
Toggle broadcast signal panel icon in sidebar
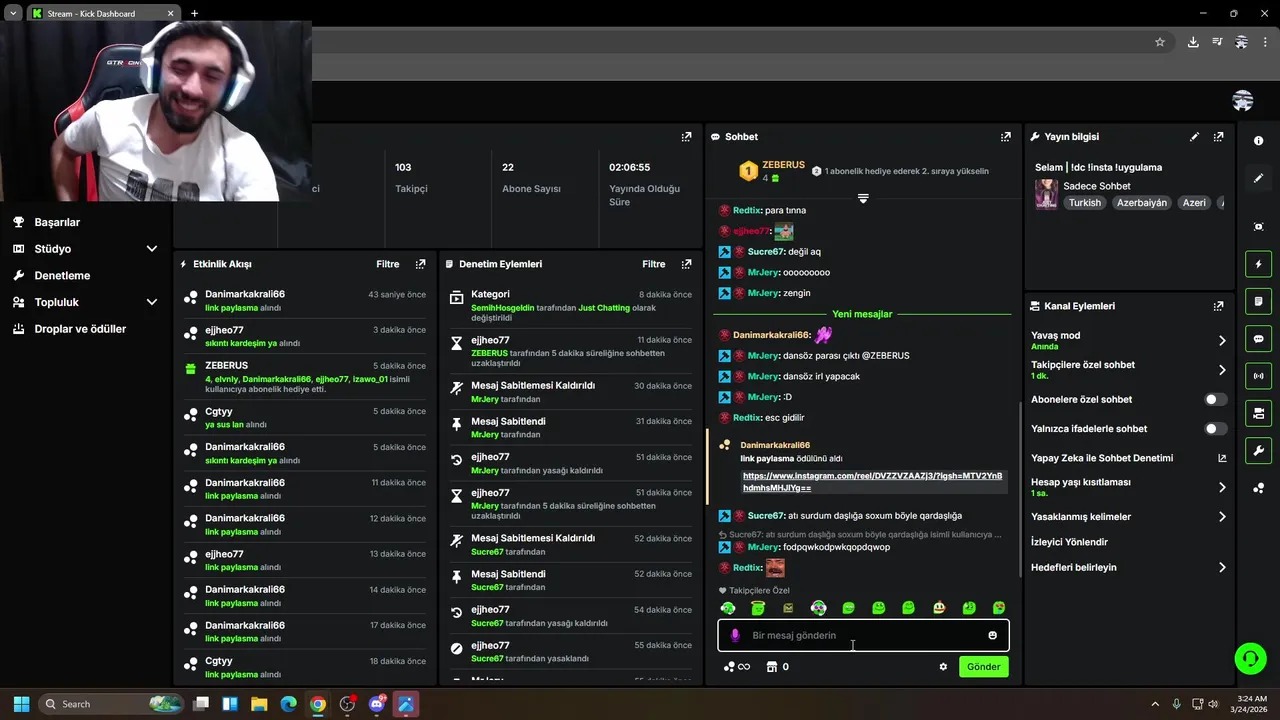[x=1258, y=376]
